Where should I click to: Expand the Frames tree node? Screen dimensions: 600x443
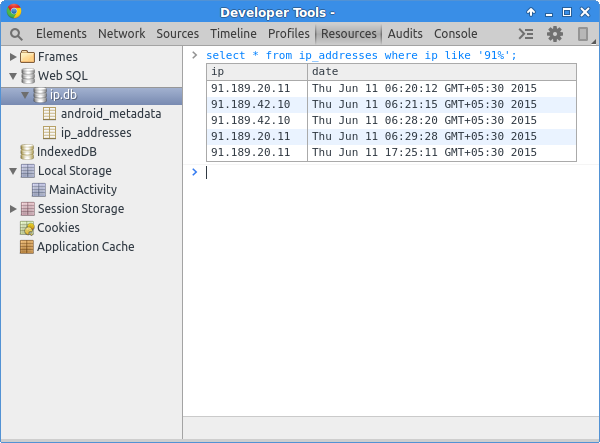coord(13,57)
